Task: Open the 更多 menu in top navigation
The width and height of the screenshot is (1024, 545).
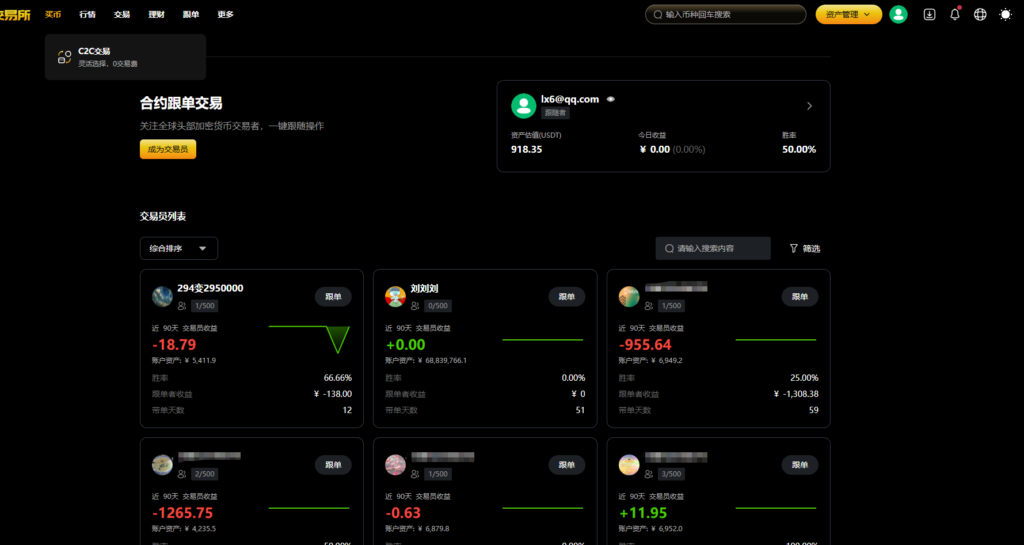Action: [225, 15]
